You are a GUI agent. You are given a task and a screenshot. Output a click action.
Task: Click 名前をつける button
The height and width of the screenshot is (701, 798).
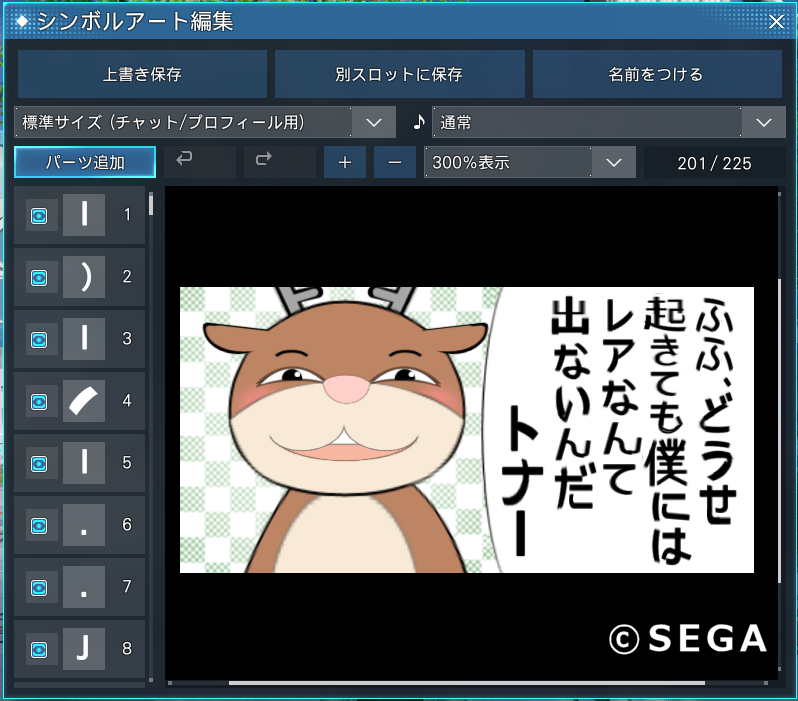click(x=657, y=74)
